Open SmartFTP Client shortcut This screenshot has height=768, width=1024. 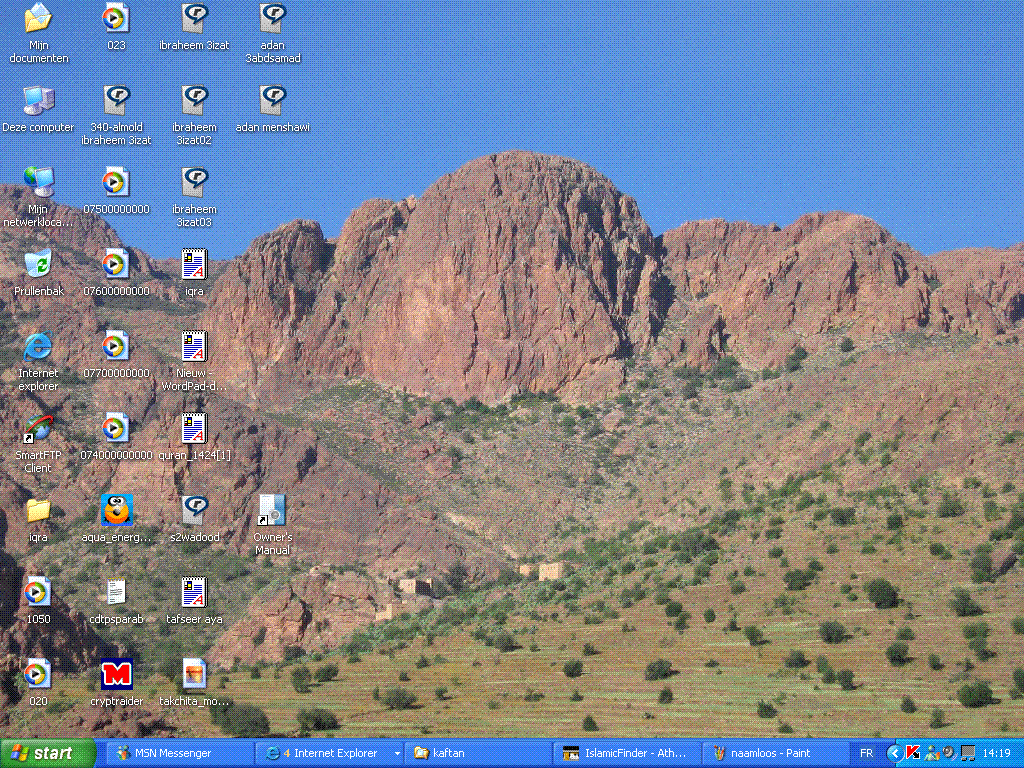(x=38, y=429)
